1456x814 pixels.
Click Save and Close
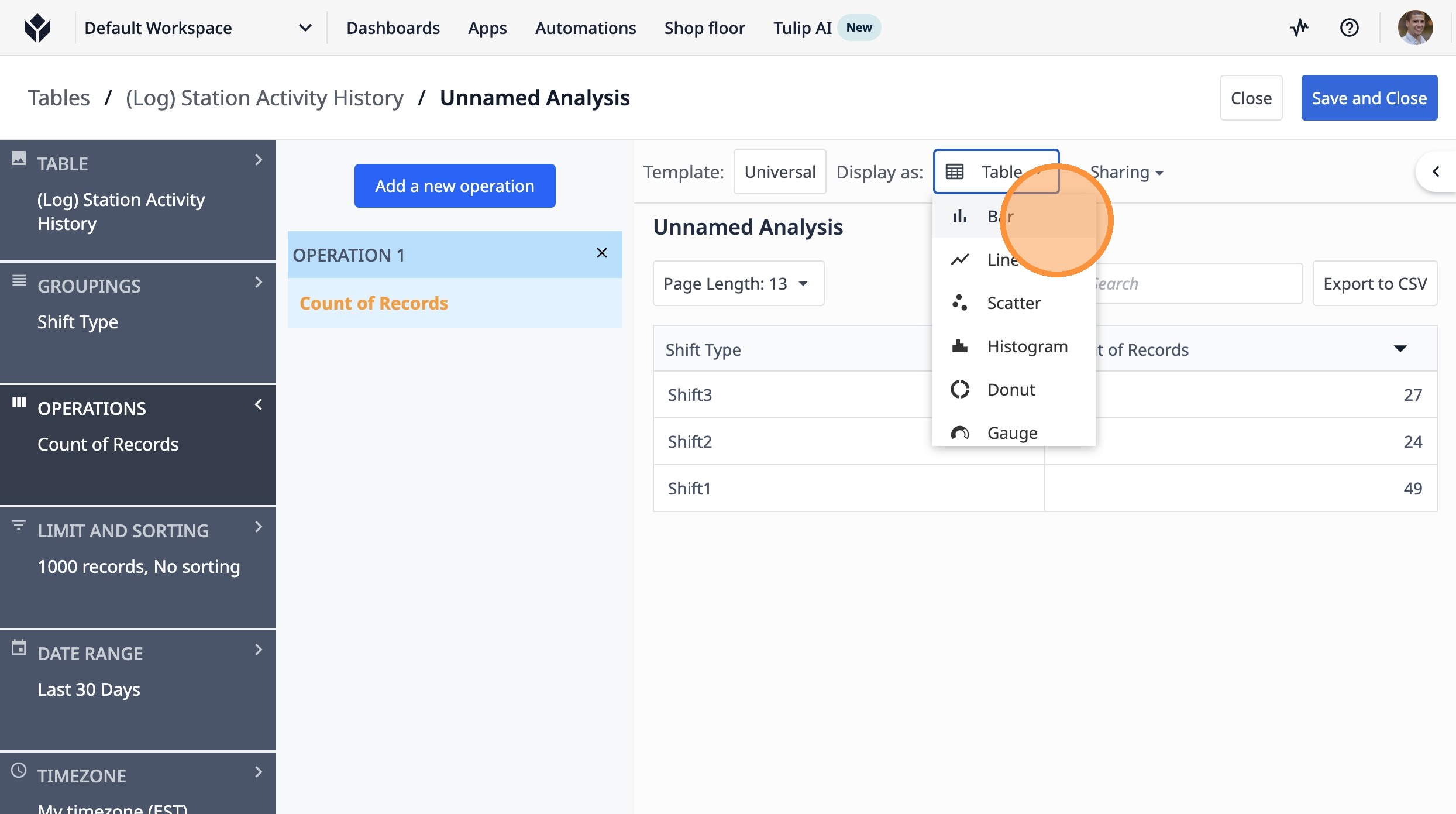tap(1369, 98)
